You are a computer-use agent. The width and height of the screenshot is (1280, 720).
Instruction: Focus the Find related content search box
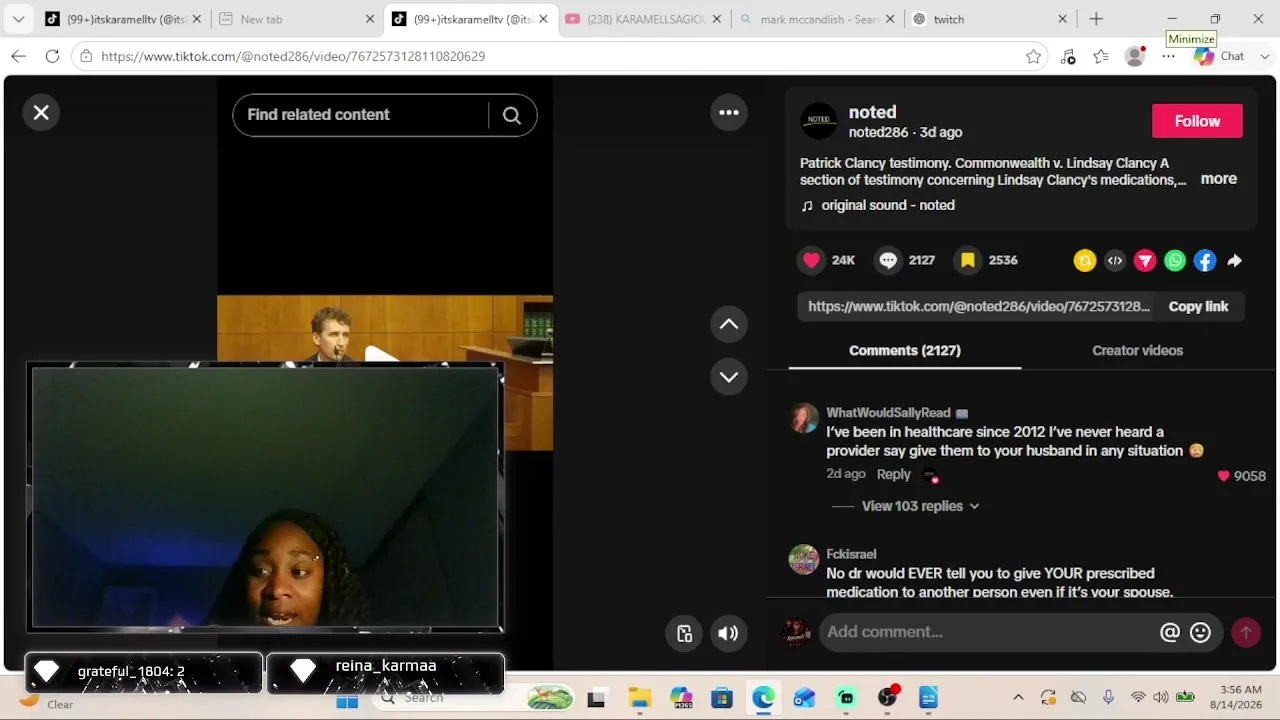(x=361, y=115)
